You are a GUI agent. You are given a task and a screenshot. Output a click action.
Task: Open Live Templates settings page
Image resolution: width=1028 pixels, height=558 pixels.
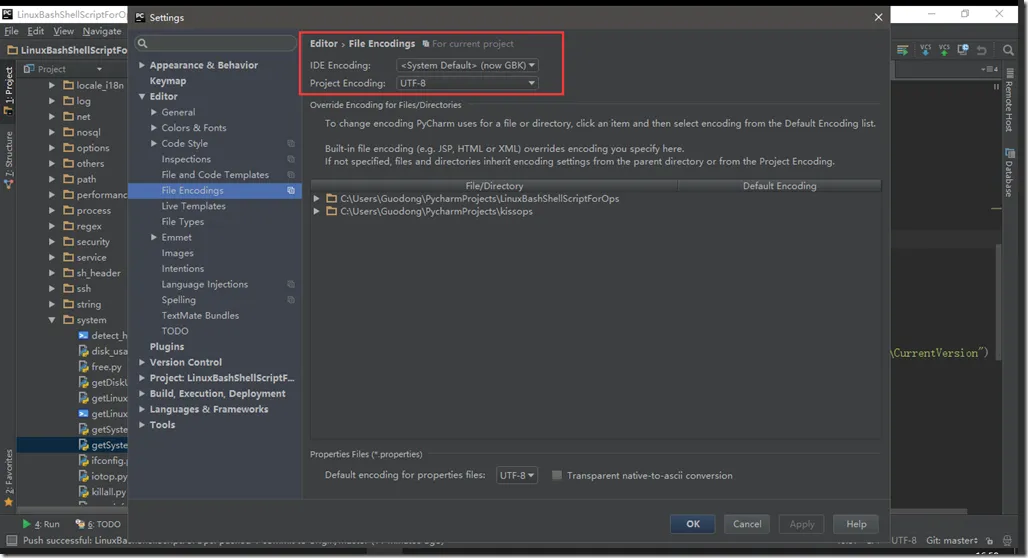(193, 206)
